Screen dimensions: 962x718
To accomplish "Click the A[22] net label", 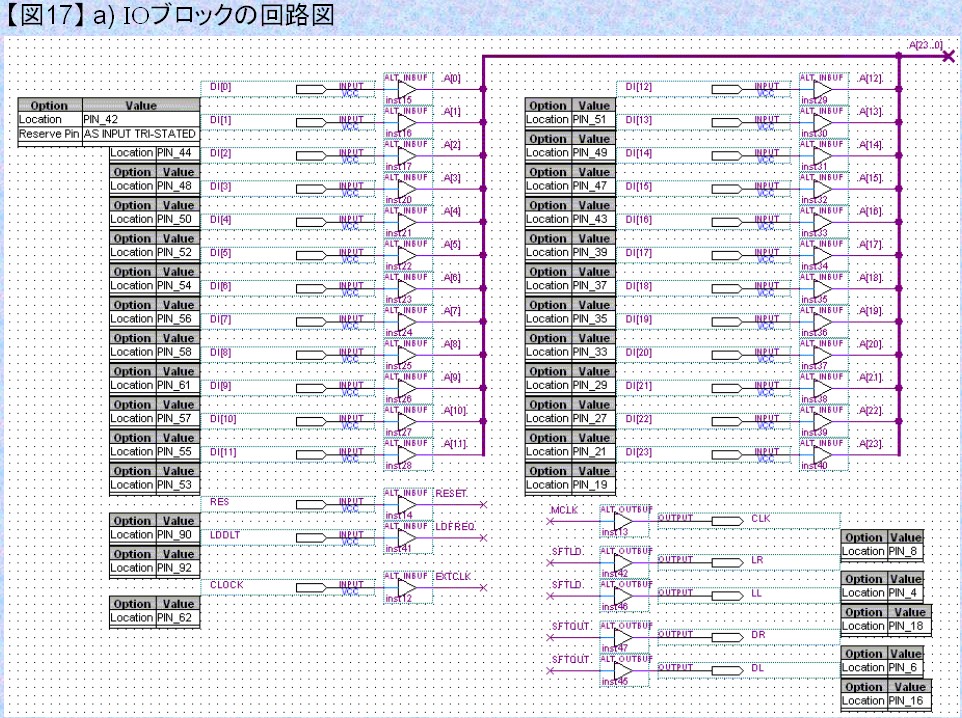I will click(x=870, y=411).
